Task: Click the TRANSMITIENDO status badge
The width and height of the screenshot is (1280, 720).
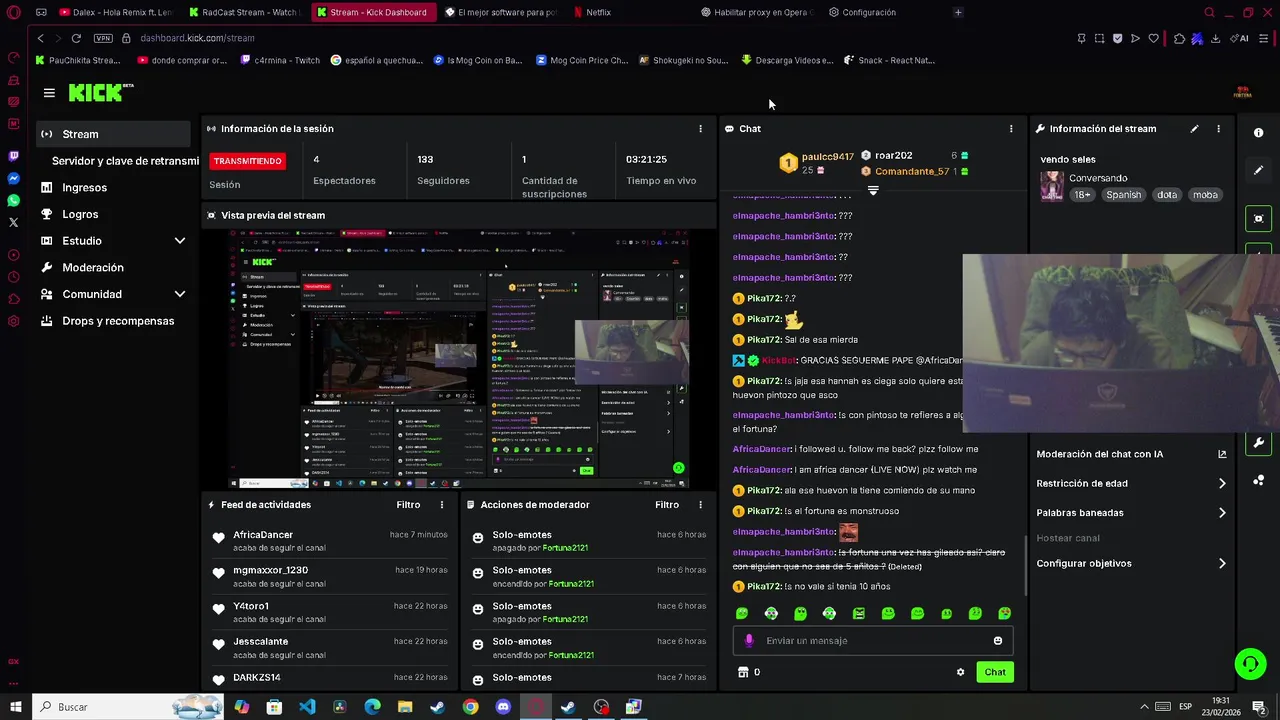Action: point(247,161)
